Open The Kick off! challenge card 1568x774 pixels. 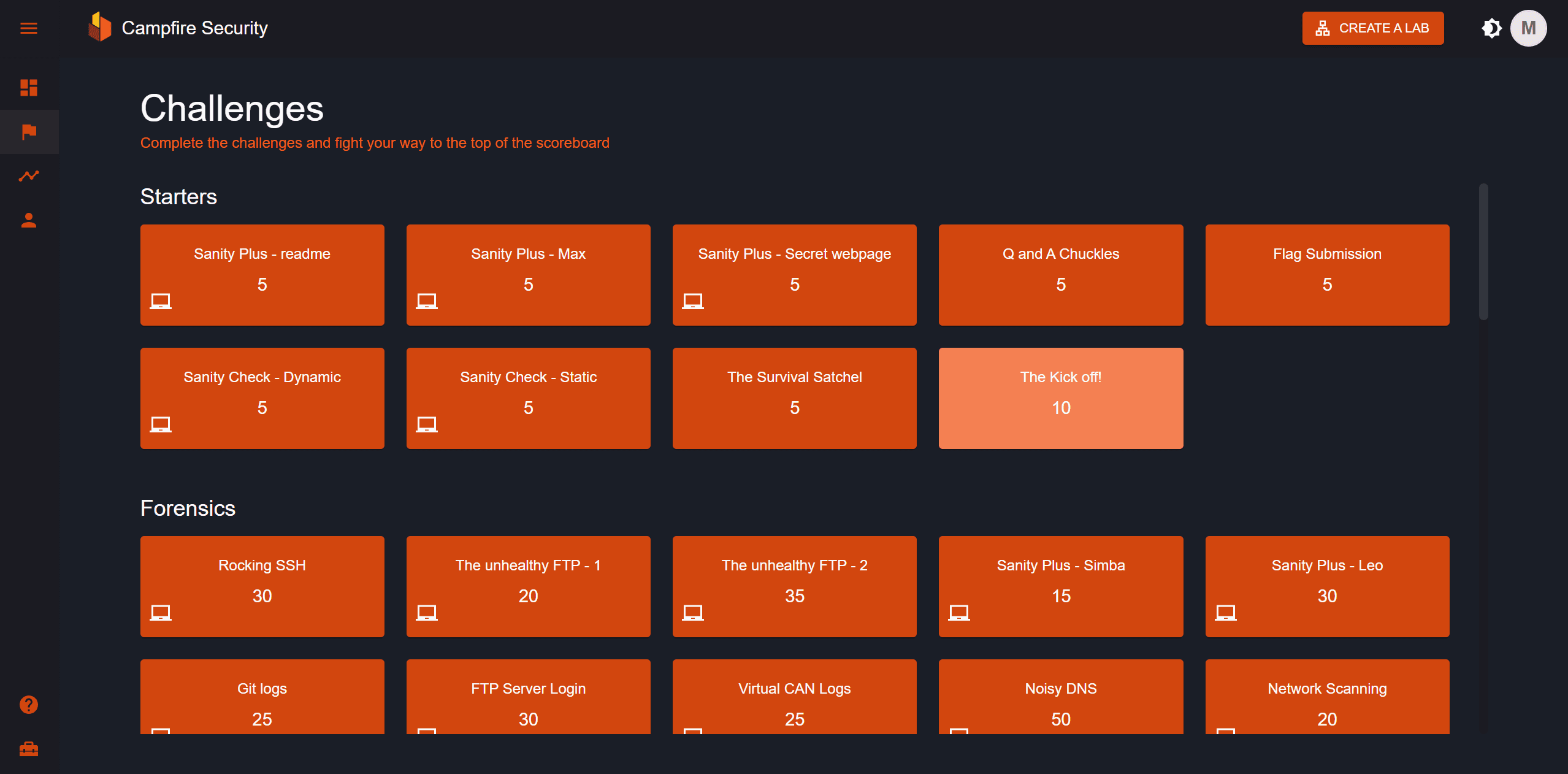pos(1060,397)
